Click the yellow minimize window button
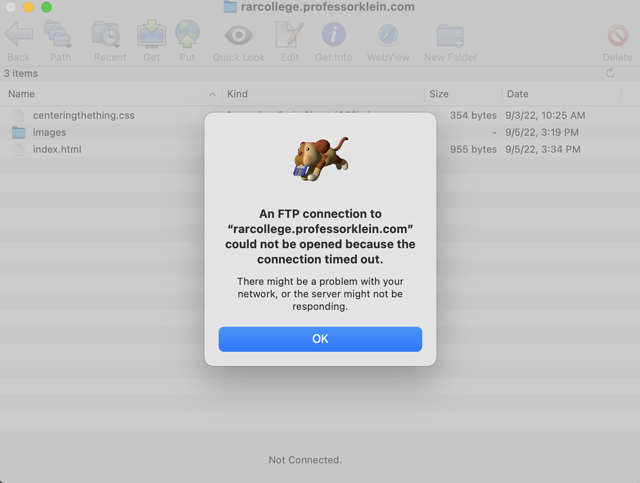The width and height of the screenshot is (640, 483). click(x=29, y=7)
